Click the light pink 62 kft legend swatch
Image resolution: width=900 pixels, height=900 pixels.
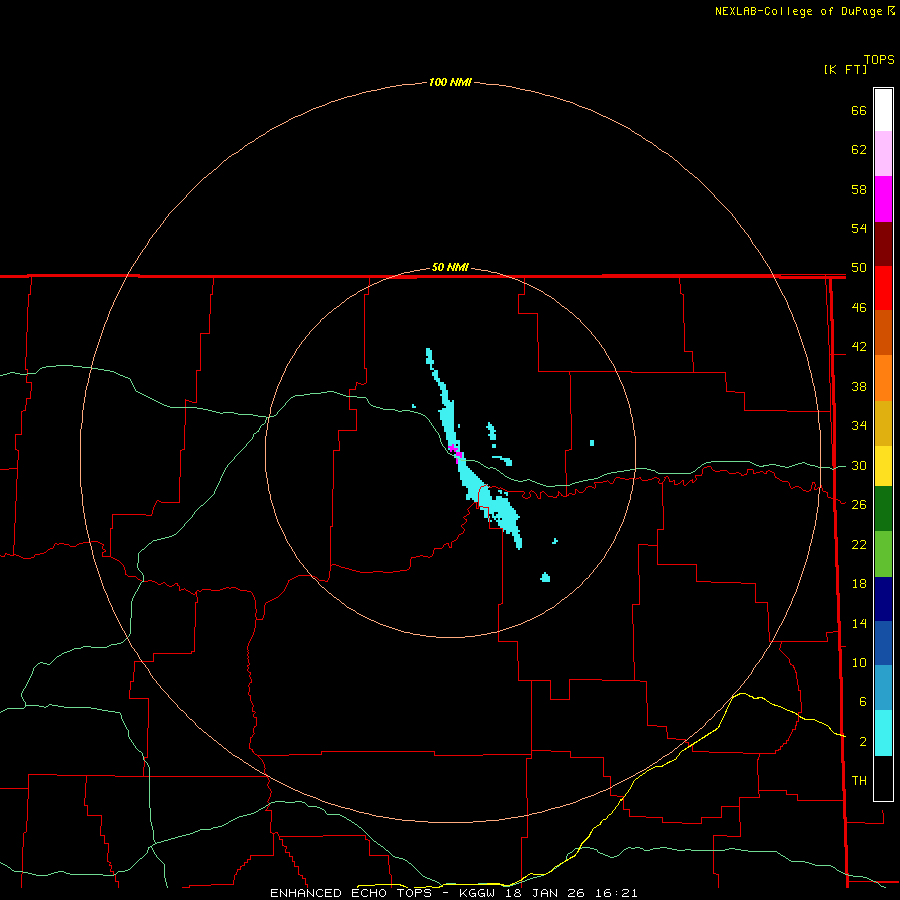[x=883, y=153]
